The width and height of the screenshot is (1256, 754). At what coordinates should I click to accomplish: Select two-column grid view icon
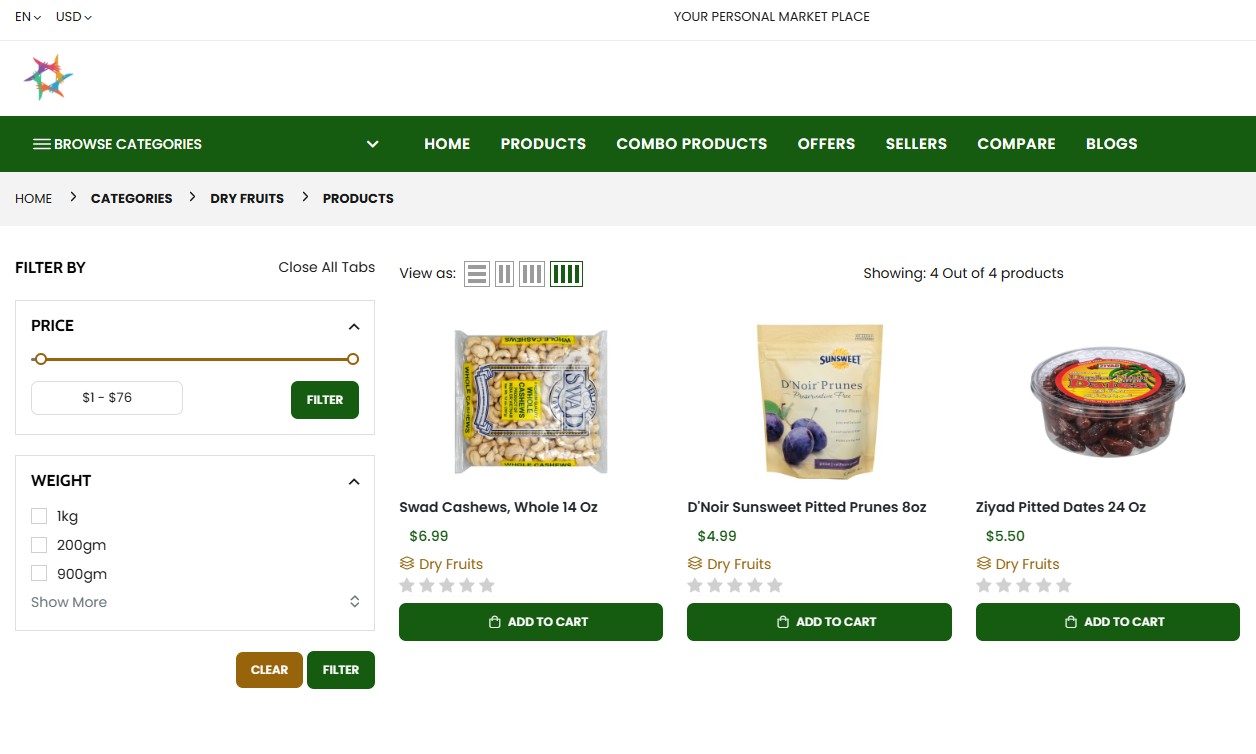(505, 274)
